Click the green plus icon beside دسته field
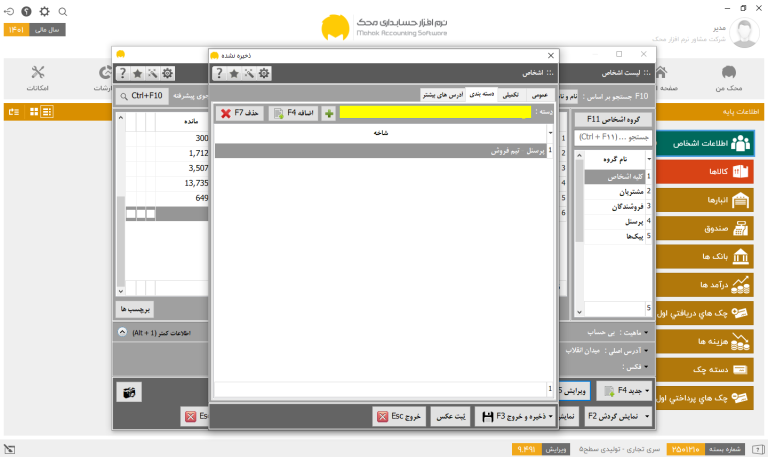 tap(329, 113)
